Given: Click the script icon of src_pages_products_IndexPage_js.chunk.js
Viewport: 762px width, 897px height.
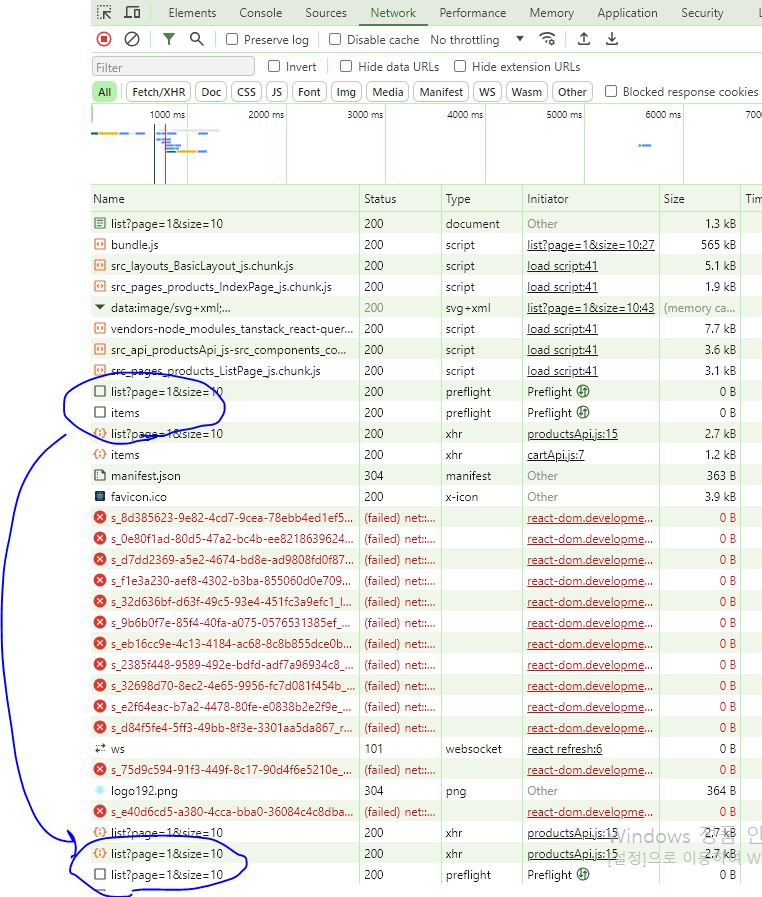Looking at the screenshot, I should pos(100,287).
